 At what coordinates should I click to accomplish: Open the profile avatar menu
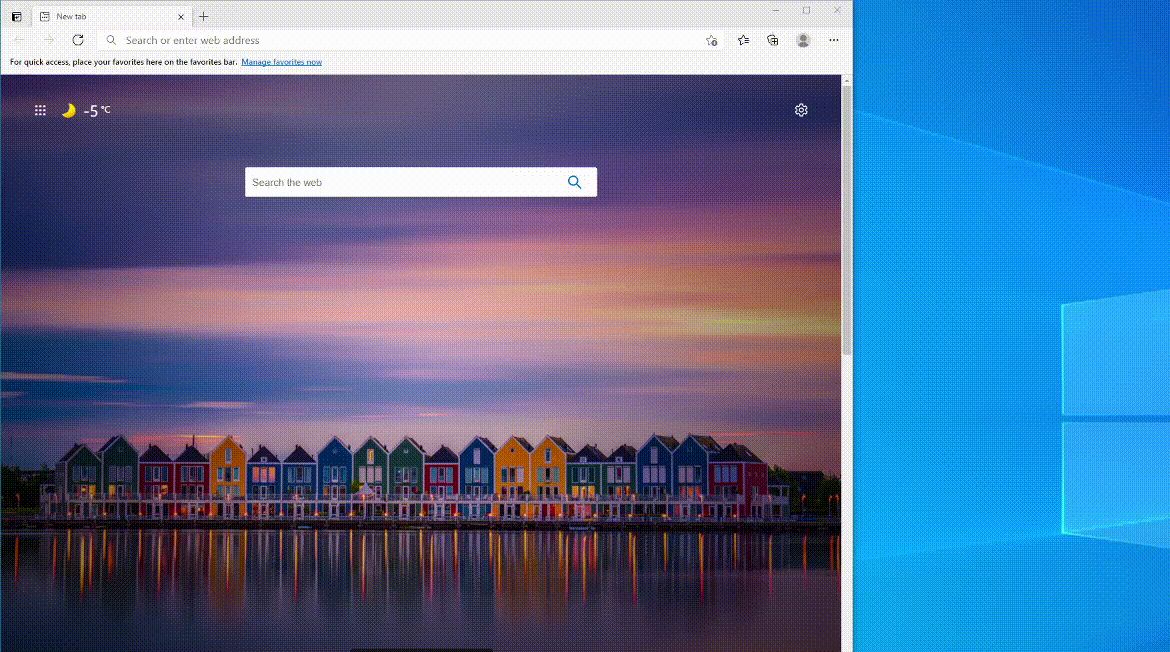pos(803,40)
